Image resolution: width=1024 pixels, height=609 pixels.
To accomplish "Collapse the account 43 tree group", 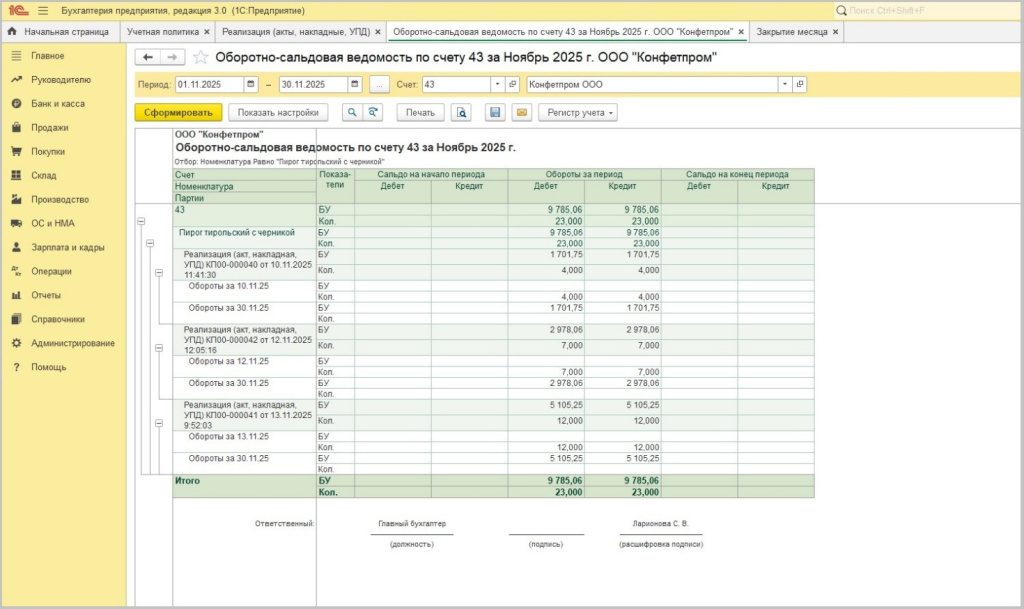I will tap(140, 222).
